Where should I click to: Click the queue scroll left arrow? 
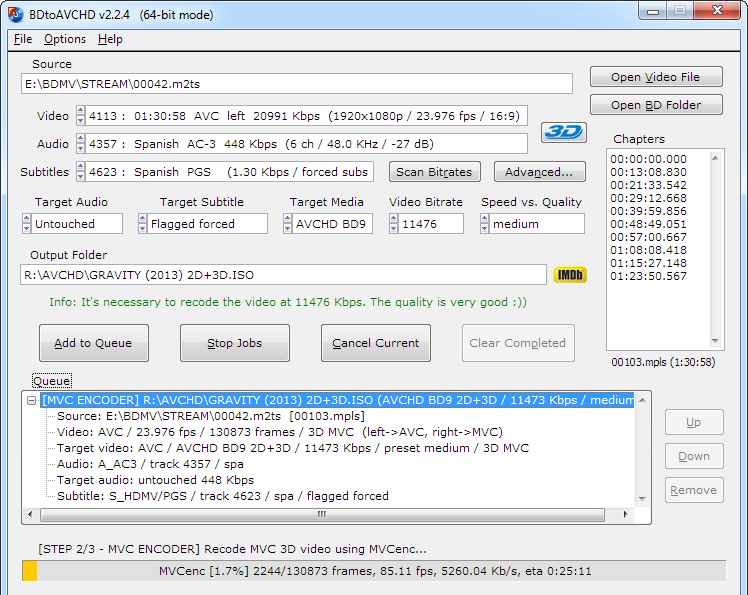pos(31,514)
